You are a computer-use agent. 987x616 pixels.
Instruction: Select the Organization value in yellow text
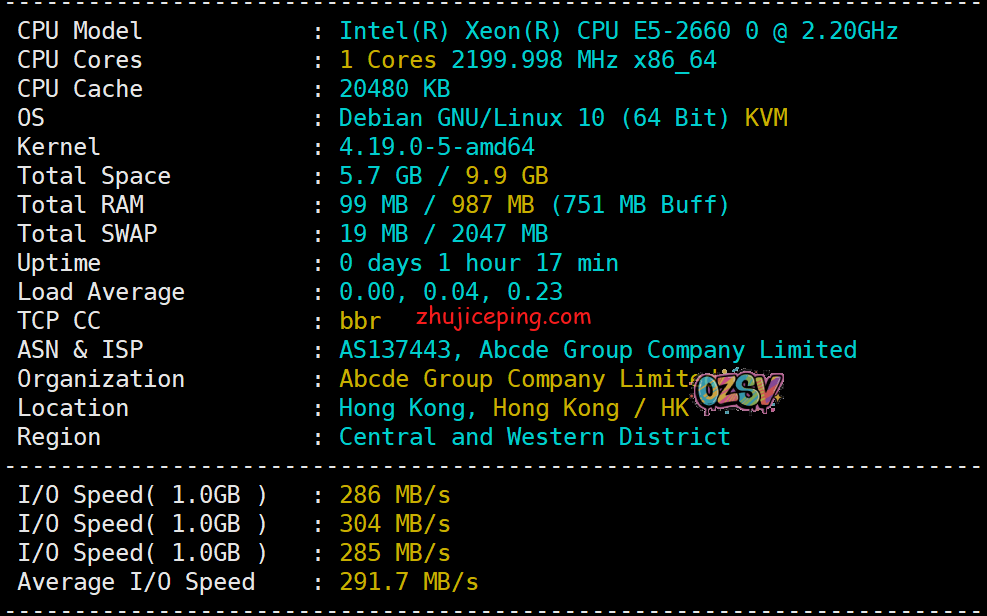527,379
